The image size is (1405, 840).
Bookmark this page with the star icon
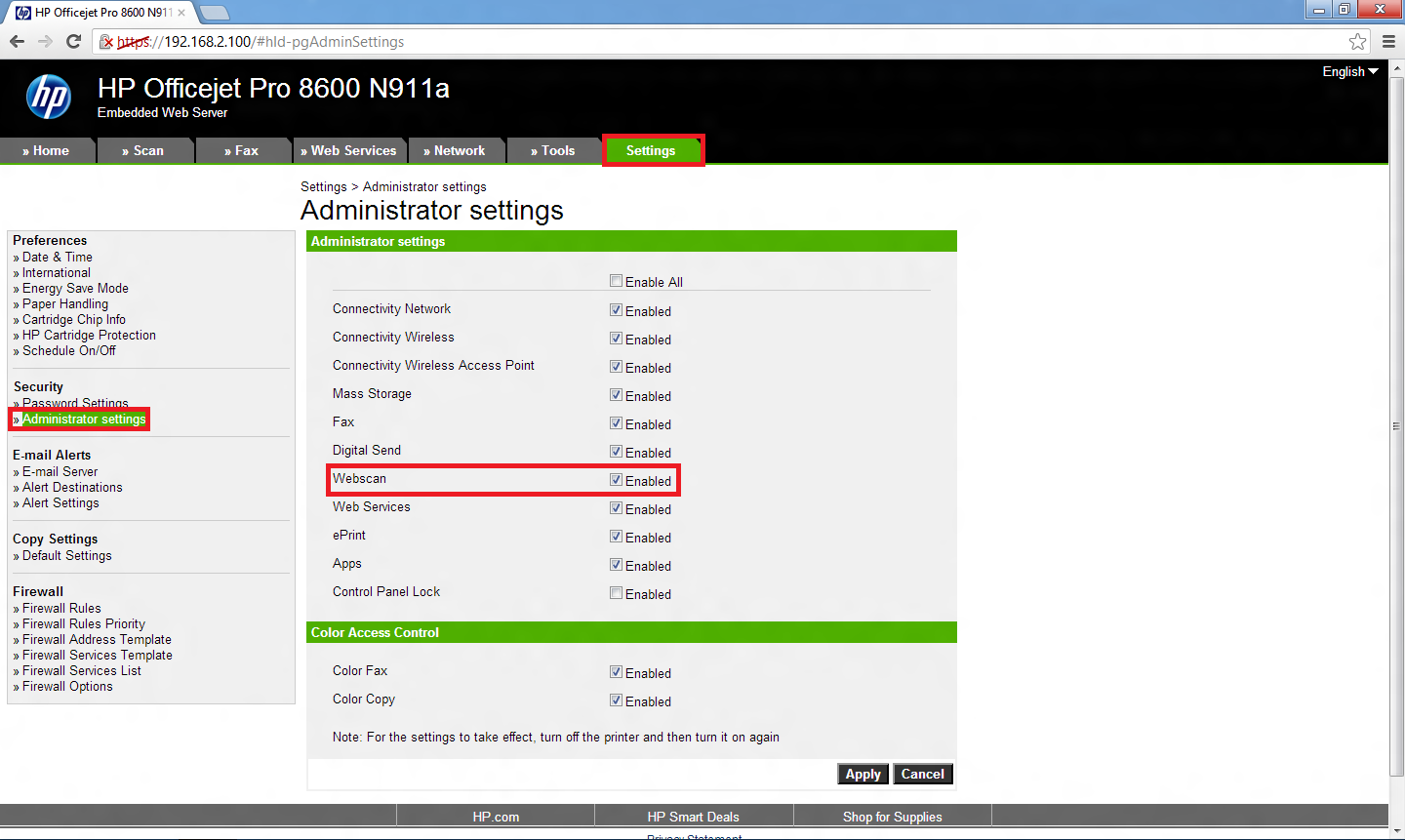pos(1357,41)
